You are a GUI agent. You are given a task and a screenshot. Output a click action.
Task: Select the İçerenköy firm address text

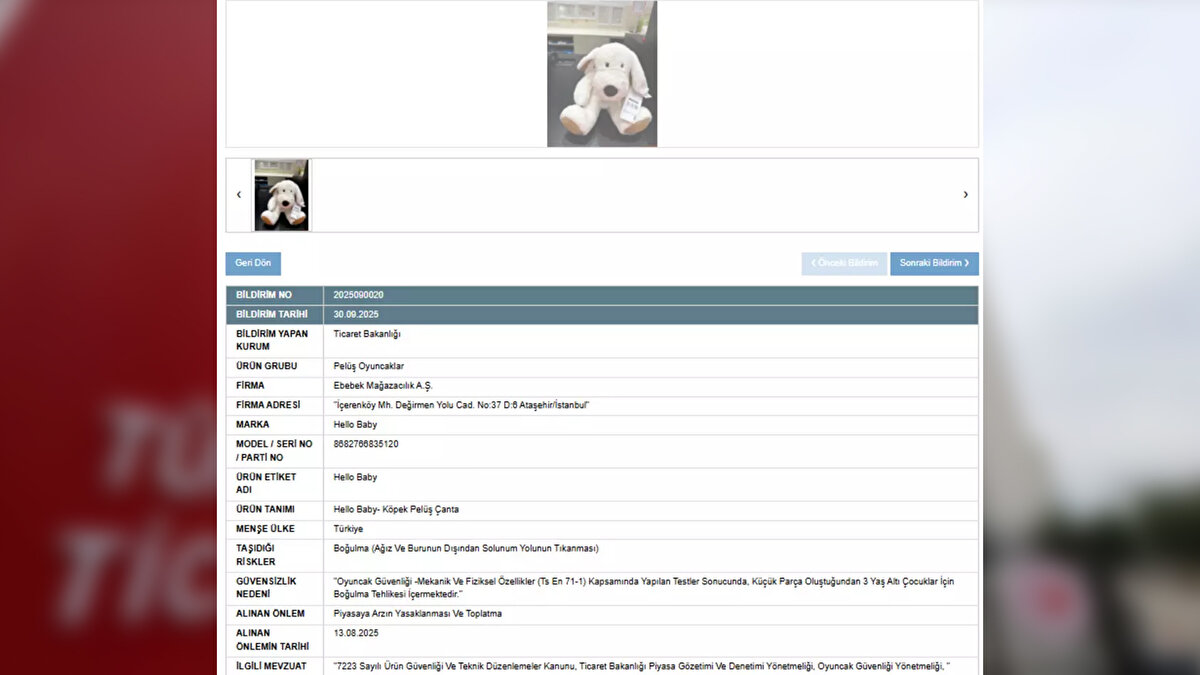[x=461, y=405]
